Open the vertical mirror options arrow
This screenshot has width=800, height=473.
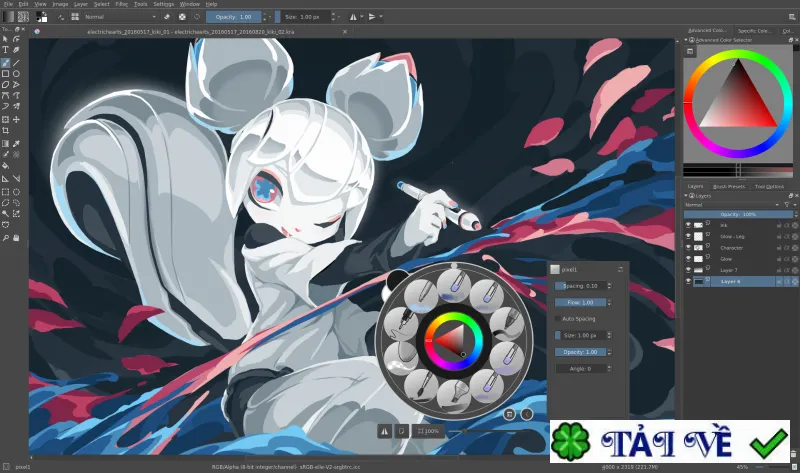[381, 17]
